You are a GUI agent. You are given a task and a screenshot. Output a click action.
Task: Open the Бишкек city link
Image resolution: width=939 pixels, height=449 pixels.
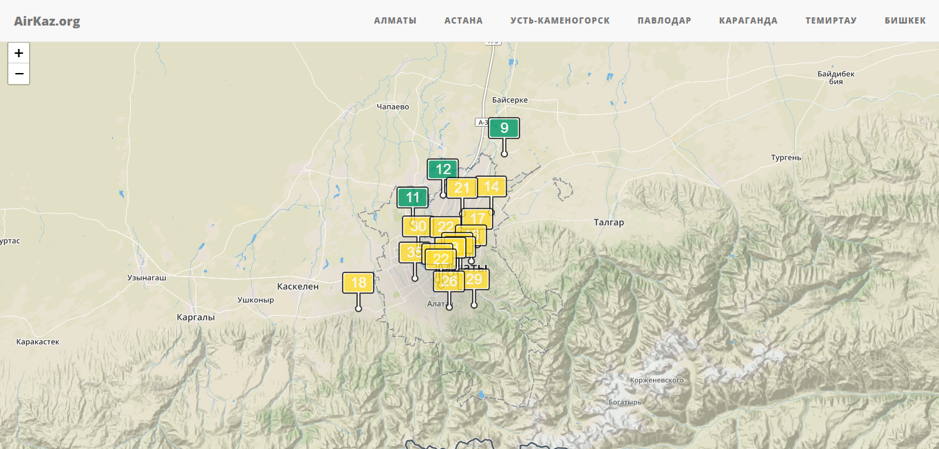pyautogui.click(x=904, y=21)
